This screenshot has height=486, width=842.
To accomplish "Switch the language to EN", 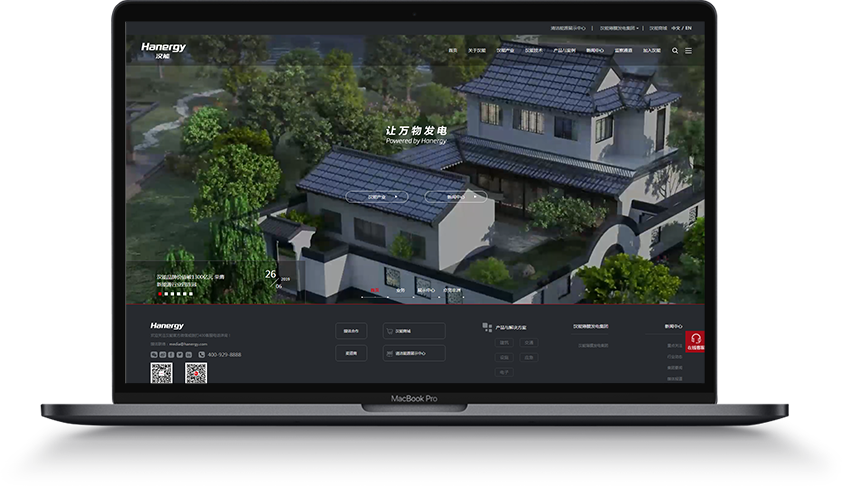I will [688, 28].
